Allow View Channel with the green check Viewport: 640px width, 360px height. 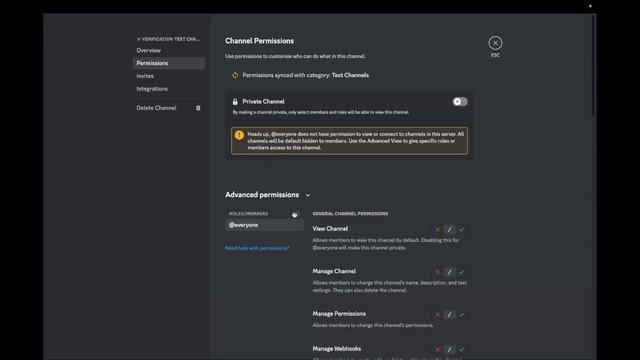[462, 229]
